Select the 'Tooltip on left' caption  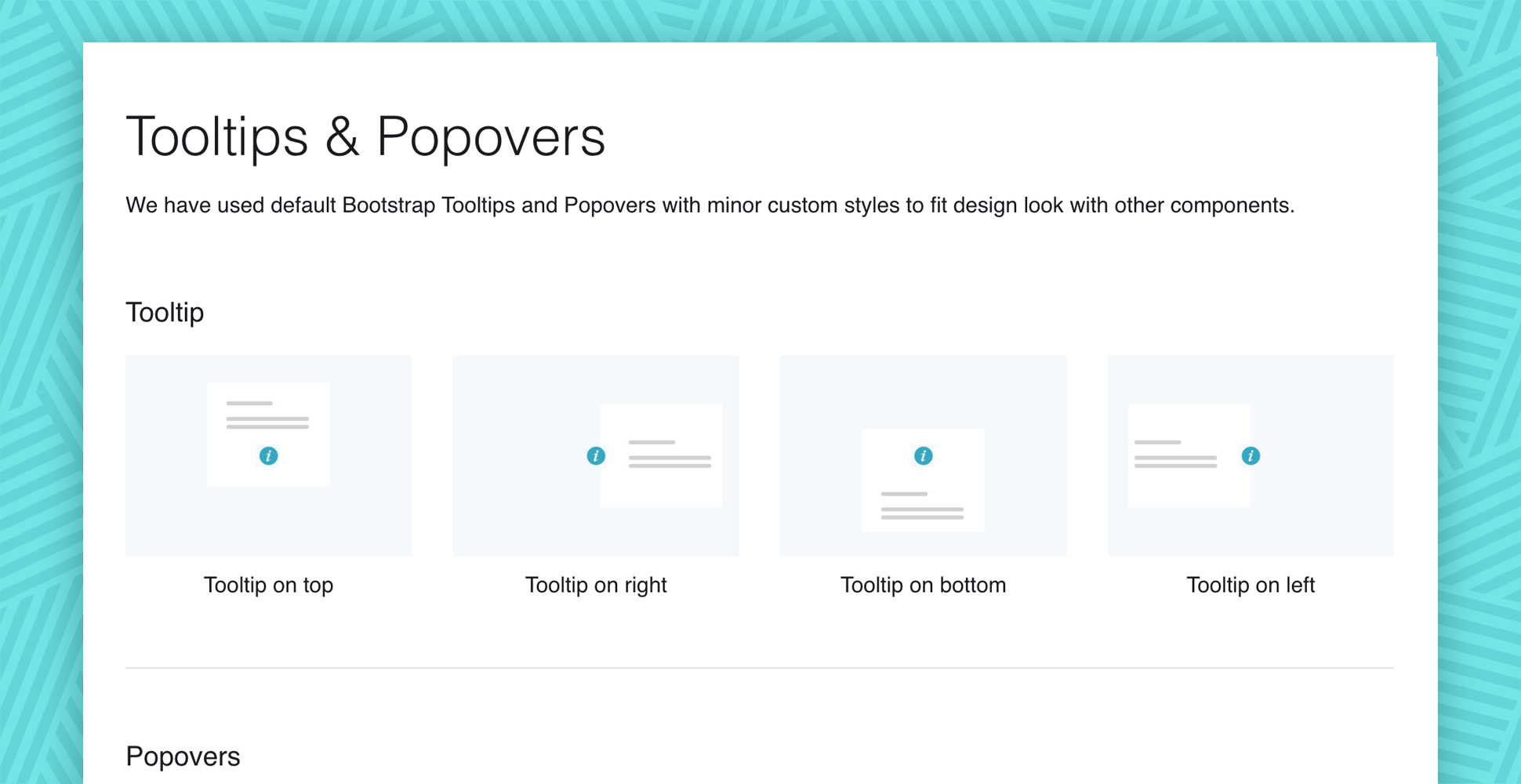pyautogui.click(x=1251, y=585)
